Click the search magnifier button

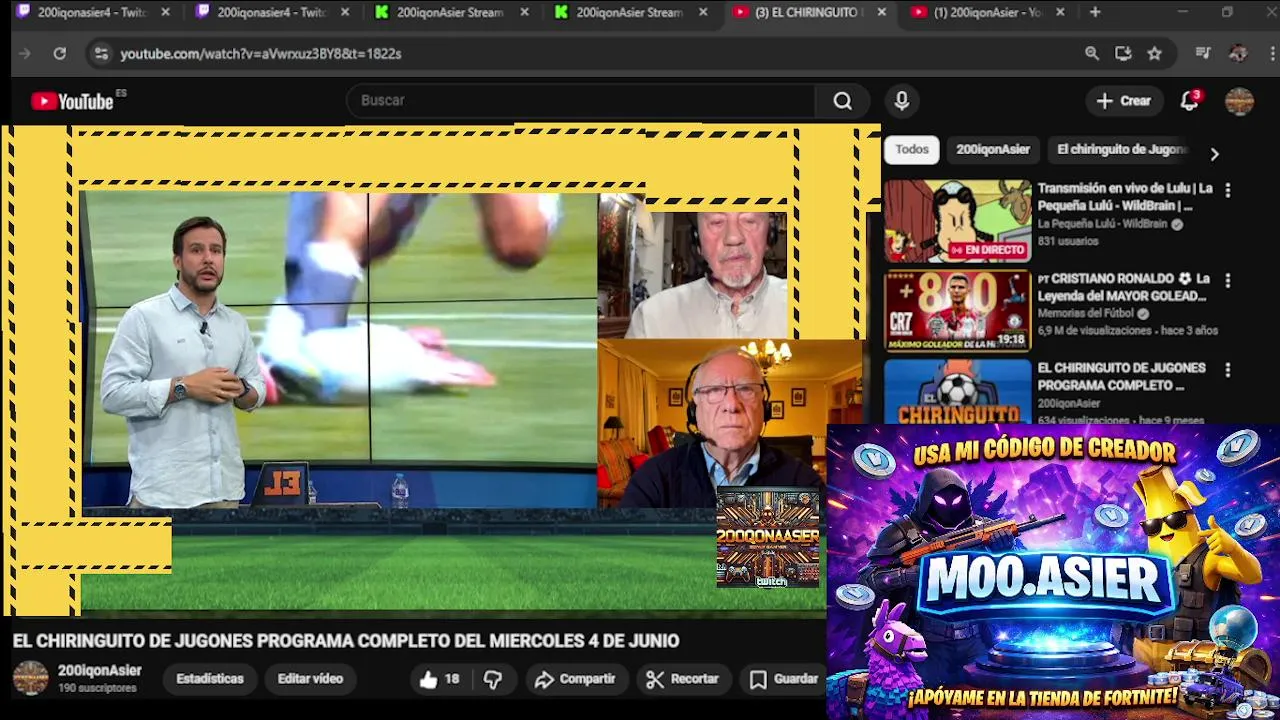tap(842, 101)
